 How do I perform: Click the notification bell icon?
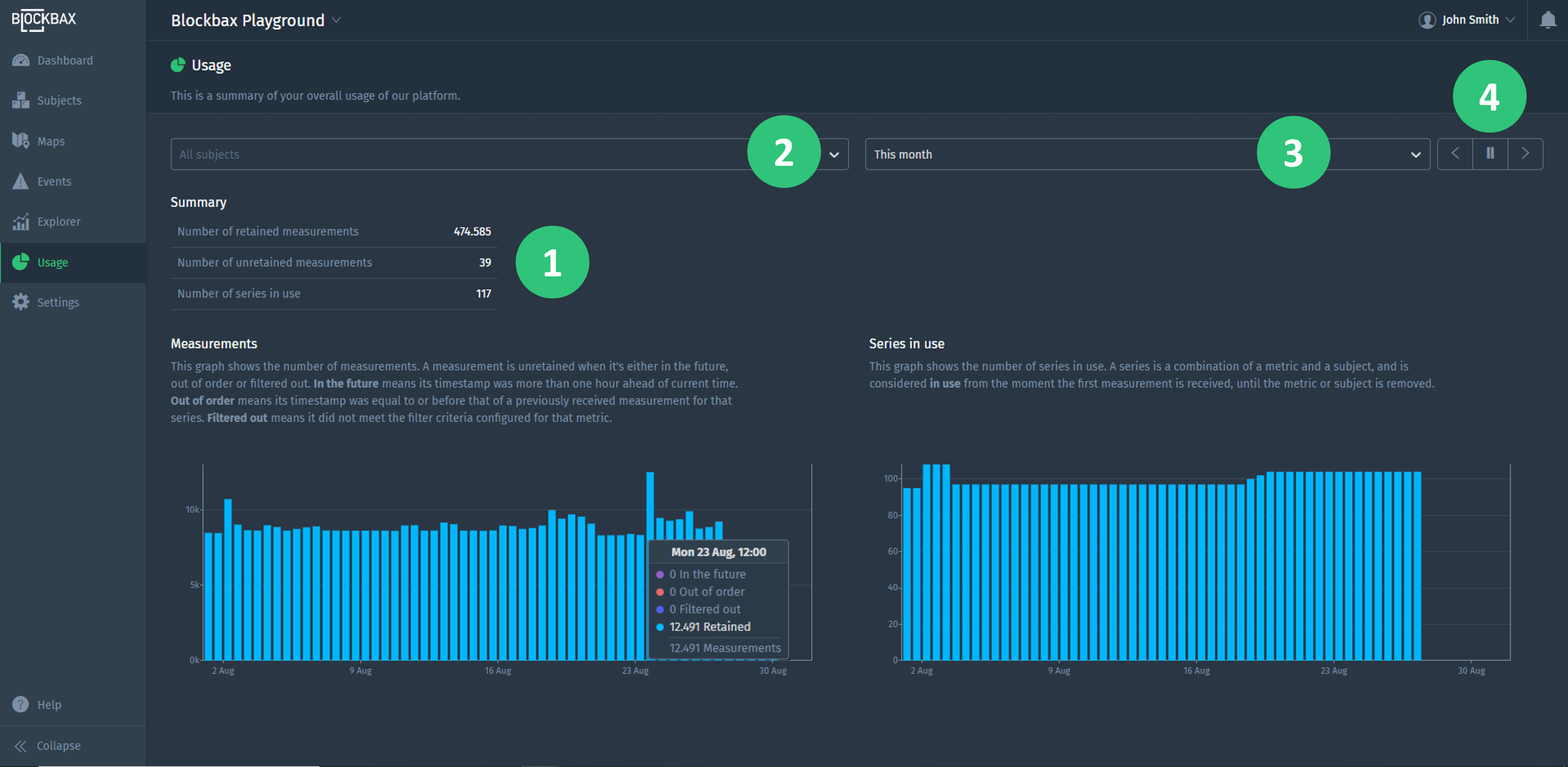pos(1548,20)
